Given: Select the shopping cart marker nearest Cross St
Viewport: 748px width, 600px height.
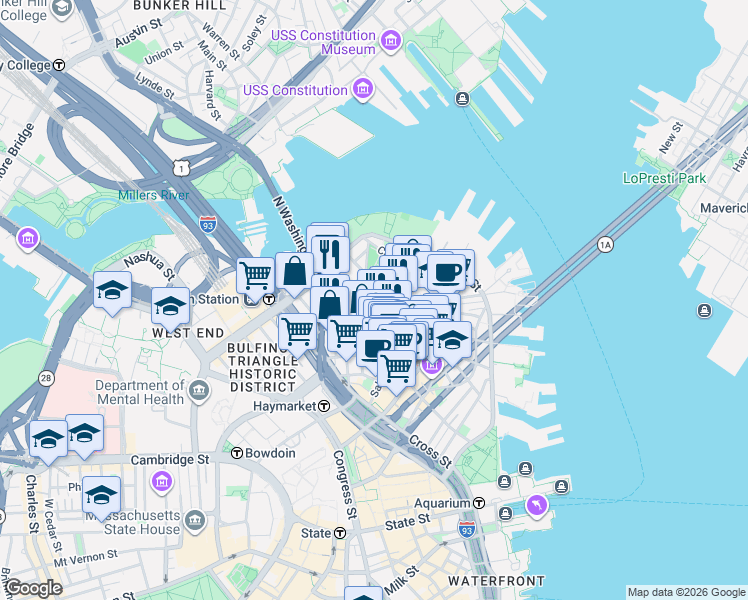Looking at the screenshot, I should pyautogui.click(x=396, y=372).
